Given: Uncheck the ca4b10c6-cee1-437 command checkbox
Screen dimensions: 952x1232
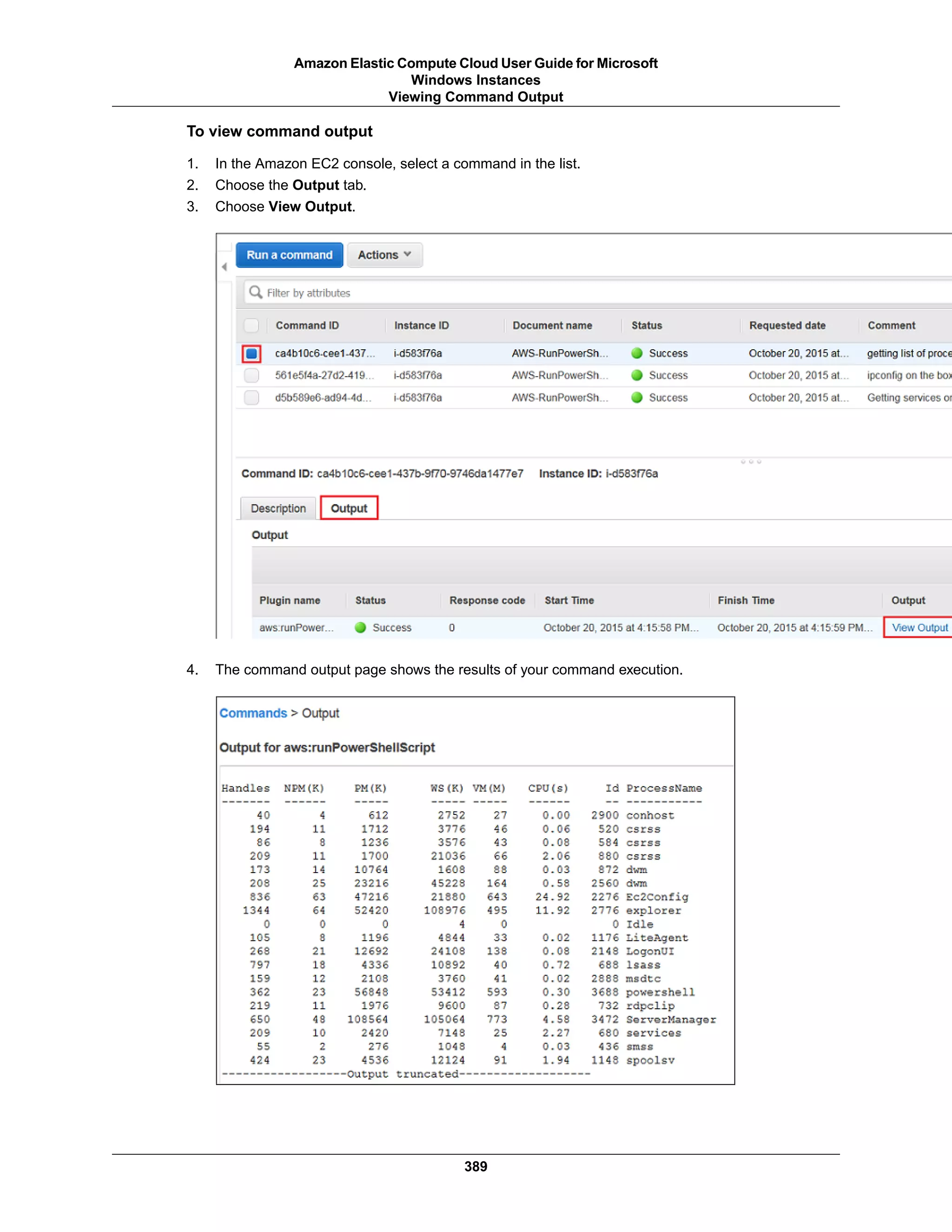Looking at the screenshot, I should tap(251, 354).
